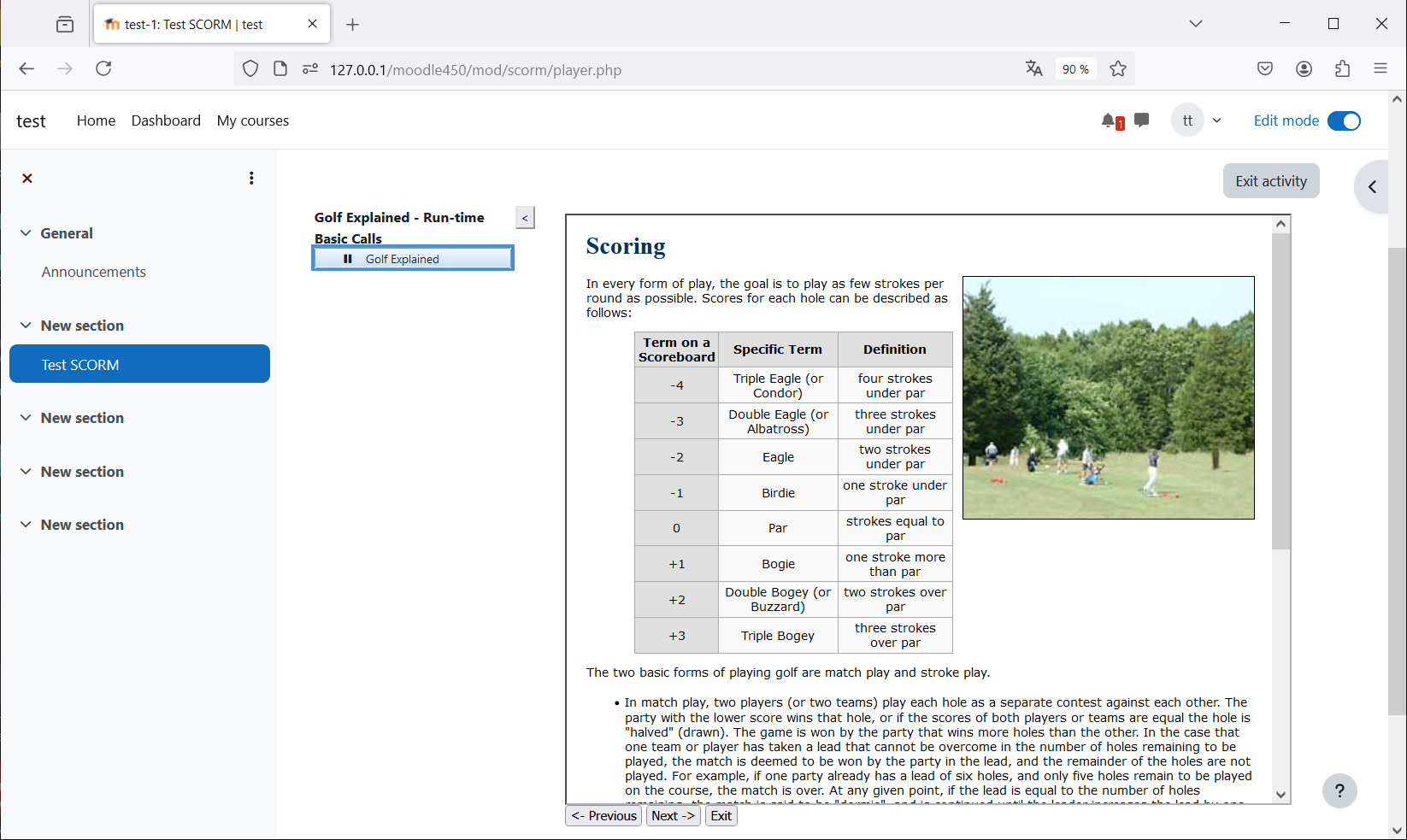This screenshot has width=1407, height=840.
Task: Collapse the SCORM table of contents
Action: click(525, 218)
